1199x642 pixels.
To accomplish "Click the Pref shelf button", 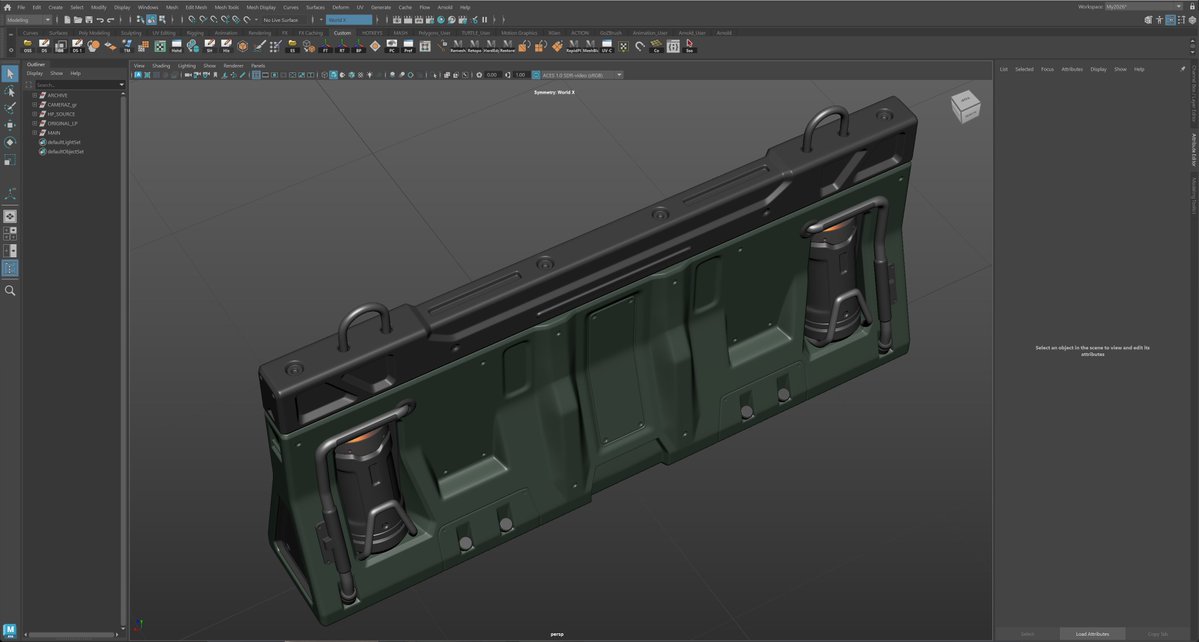I will 408,46.
